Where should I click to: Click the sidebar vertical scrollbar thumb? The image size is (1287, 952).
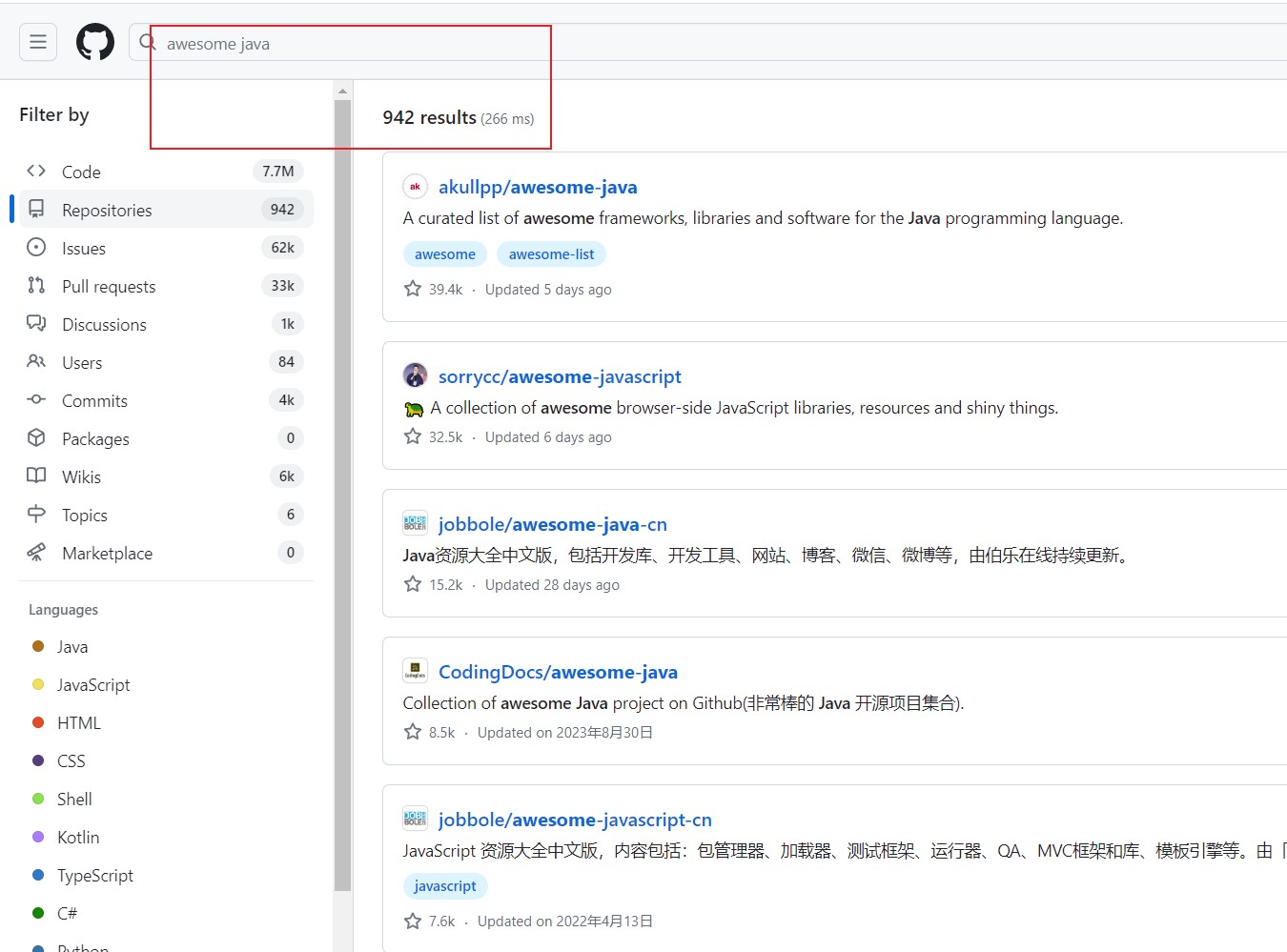(x=342, y=496)
